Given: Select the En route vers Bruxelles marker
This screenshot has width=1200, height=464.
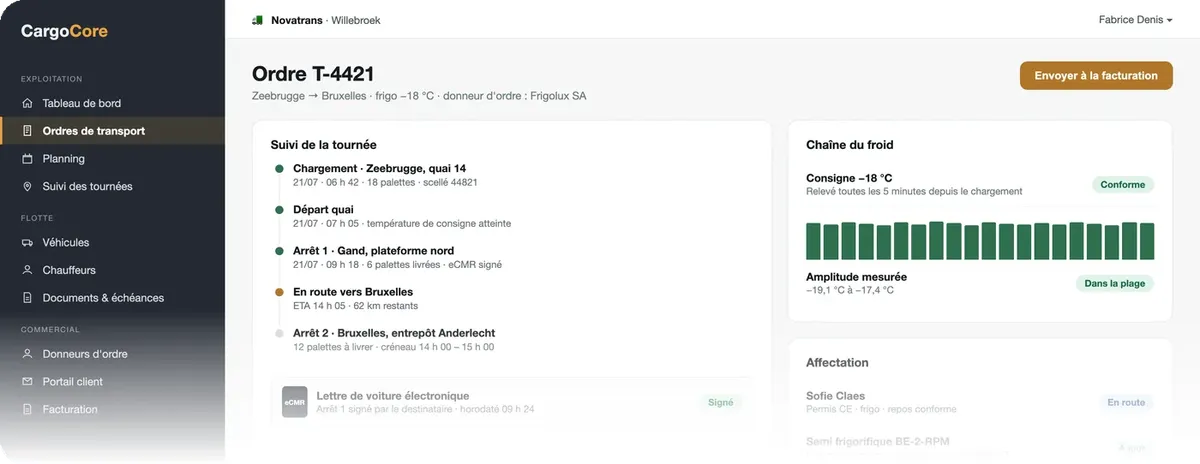Looking at the screenshot, I should pyautogui.click(x=279, y=292).
